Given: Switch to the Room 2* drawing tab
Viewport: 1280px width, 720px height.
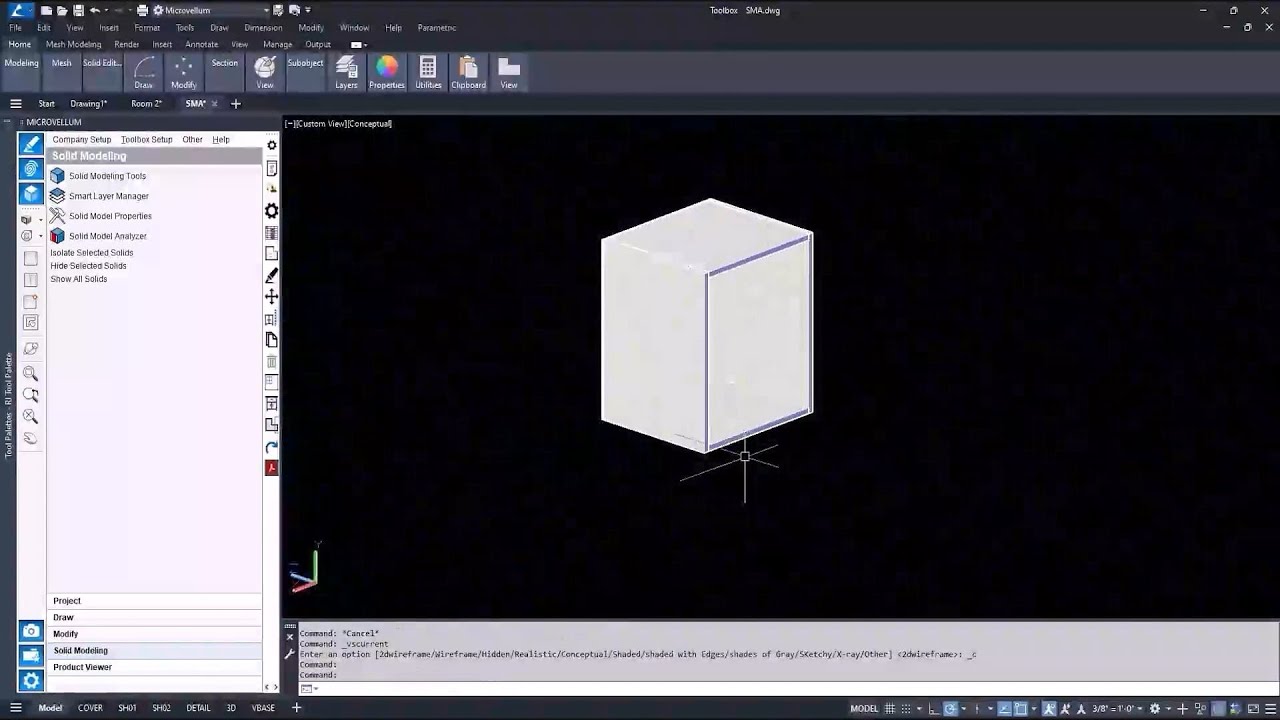Looking at the screenshot, I should click(x=146, y=103).
